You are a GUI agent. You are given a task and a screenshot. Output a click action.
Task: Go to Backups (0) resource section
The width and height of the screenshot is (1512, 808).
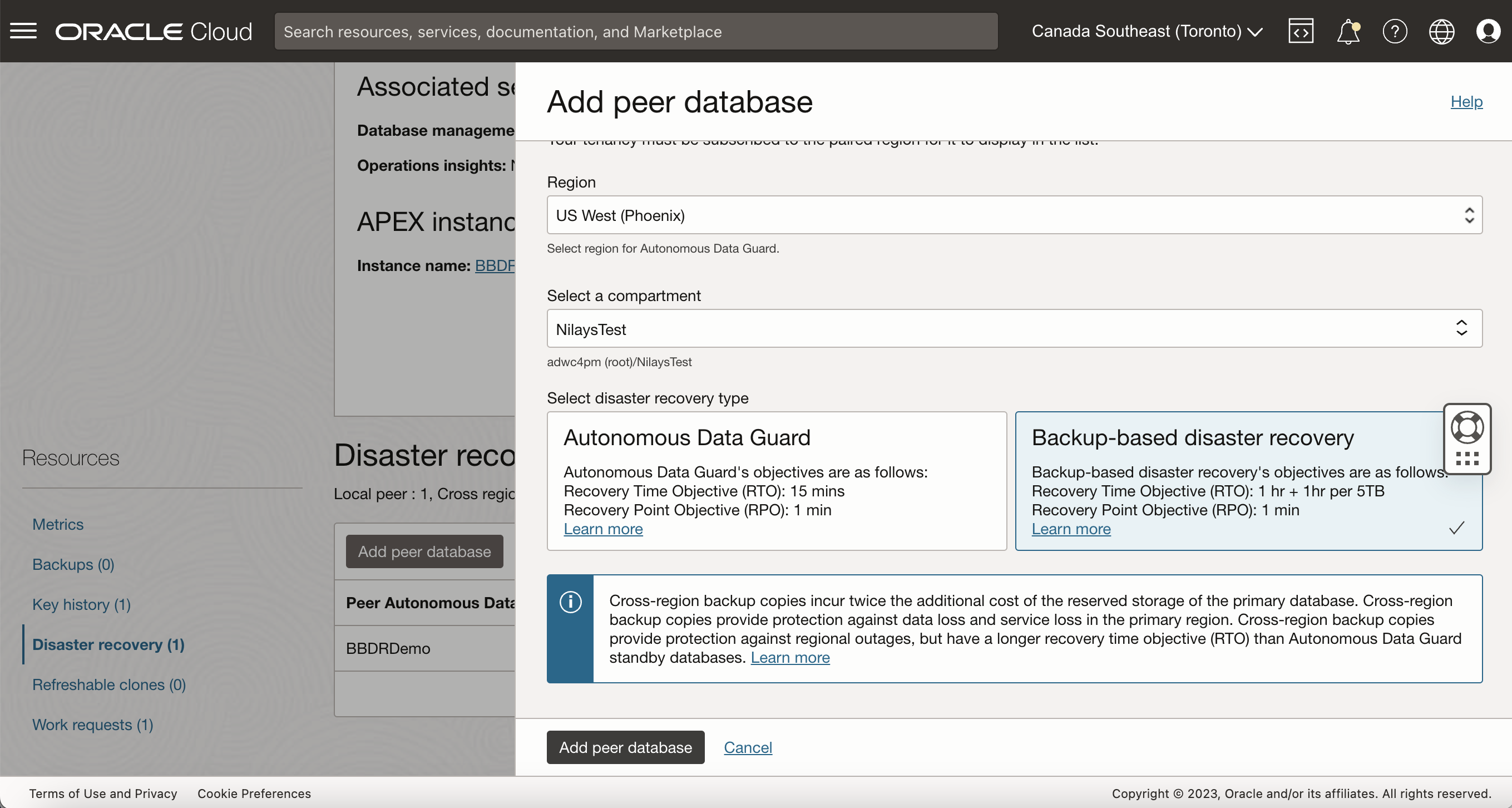tap(73, 564)
